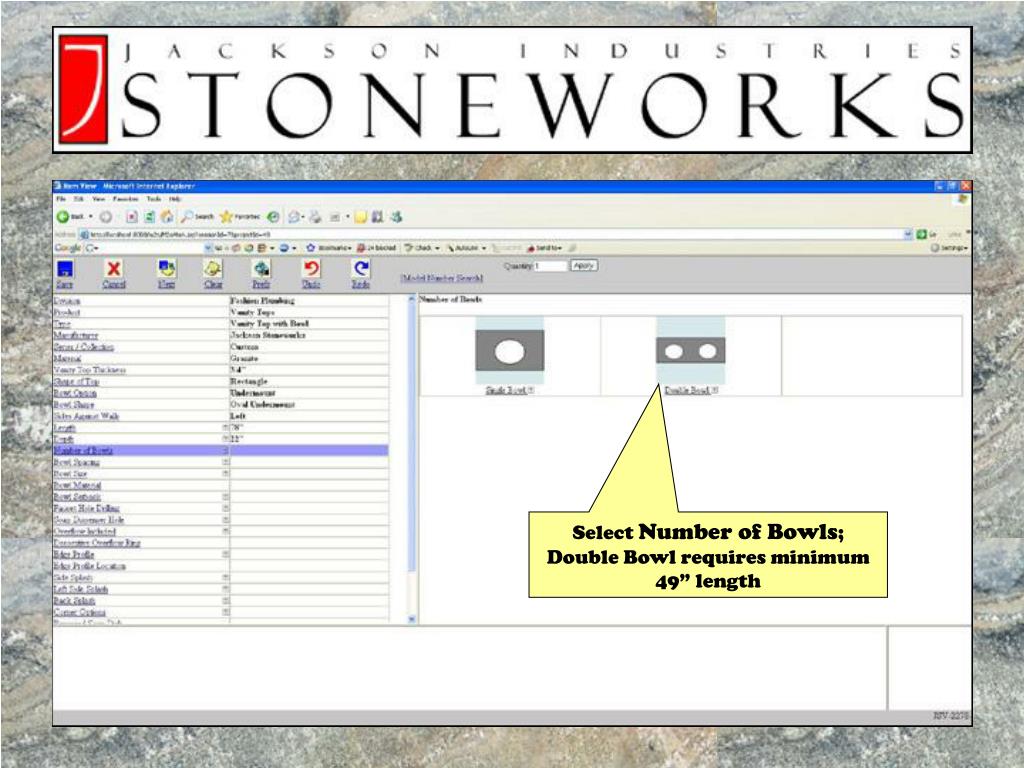Click the browser Refresh icon
This screenshot has width=1024, height=768.
[149, 217]
